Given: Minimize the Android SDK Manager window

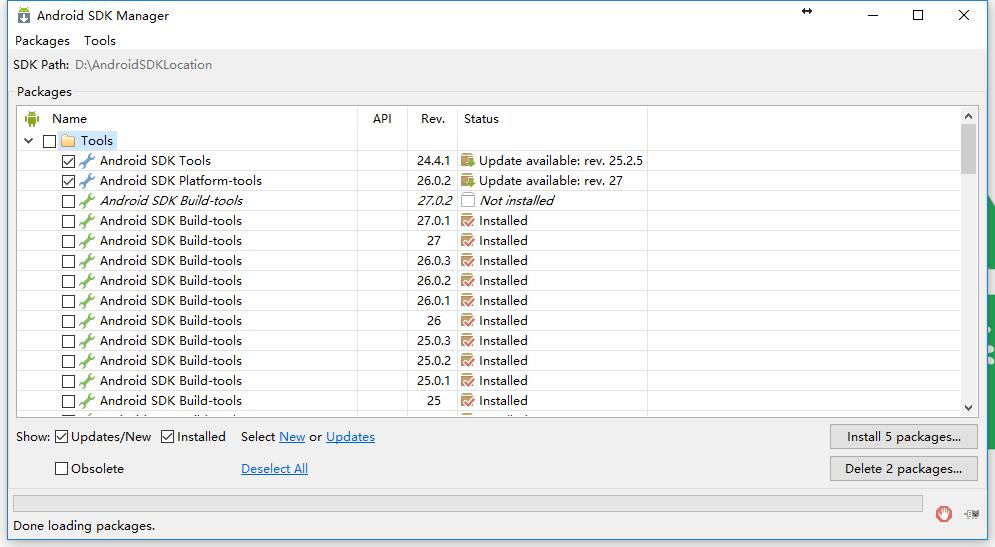Looking at the screenshot, I should coord(873,15).
